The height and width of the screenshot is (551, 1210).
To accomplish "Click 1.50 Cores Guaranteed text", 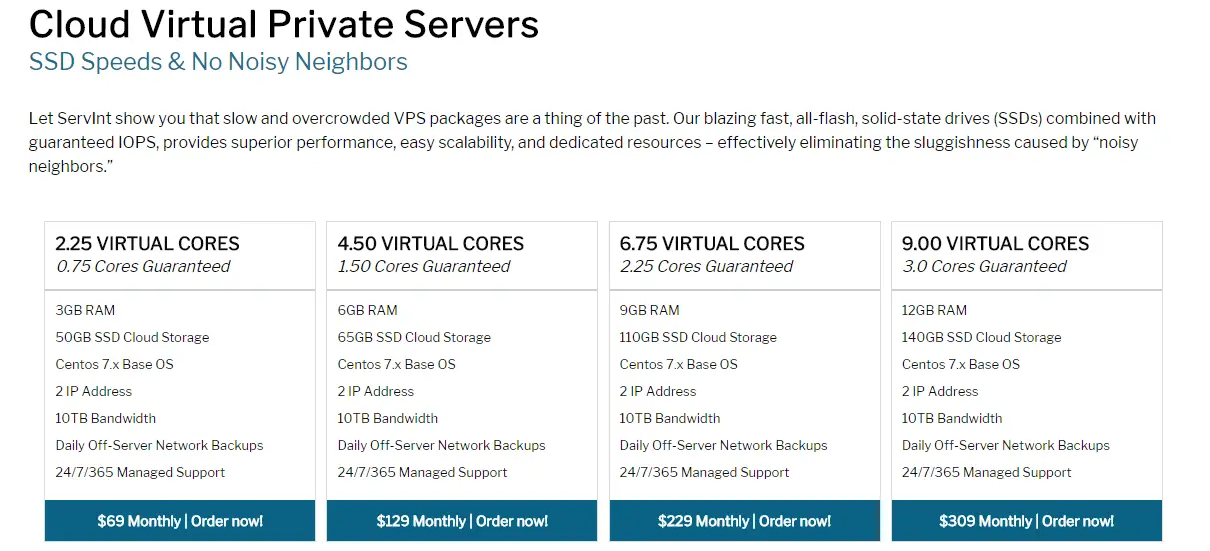I will tap(424, 267).
